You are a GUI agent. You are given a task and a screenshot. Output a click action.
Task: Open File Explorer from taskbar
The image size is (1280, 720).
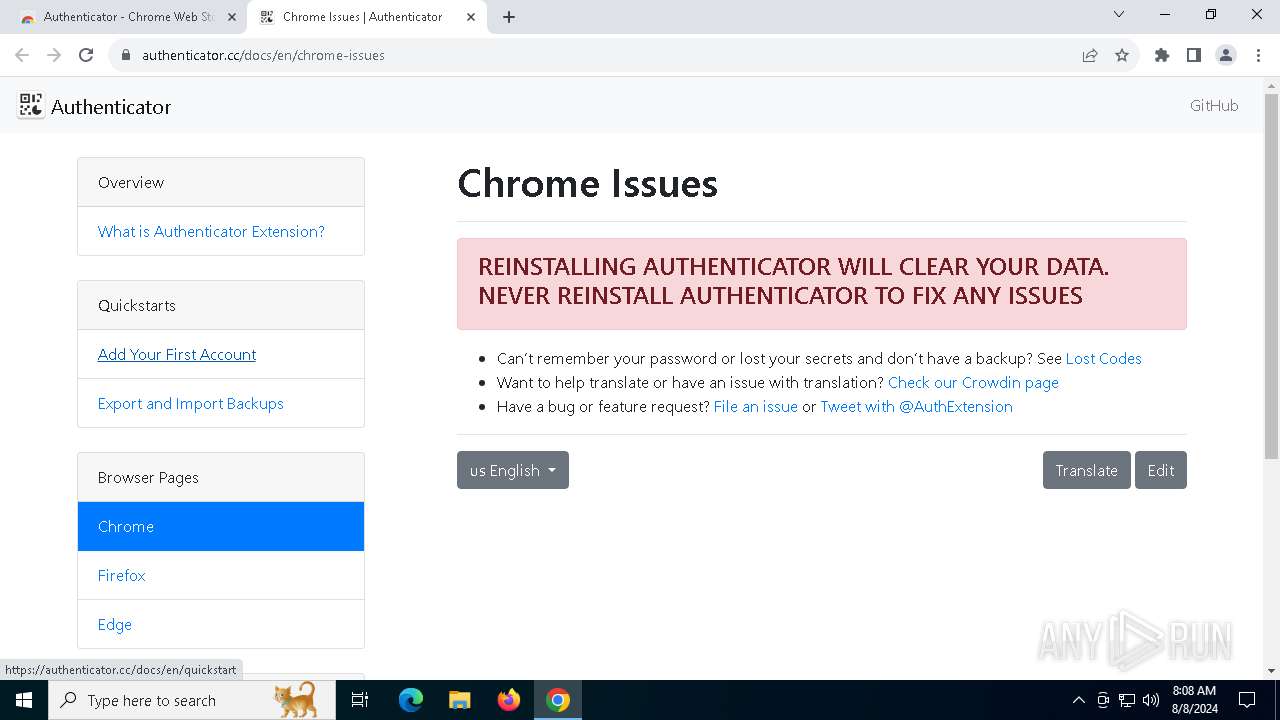coord(459,700)
